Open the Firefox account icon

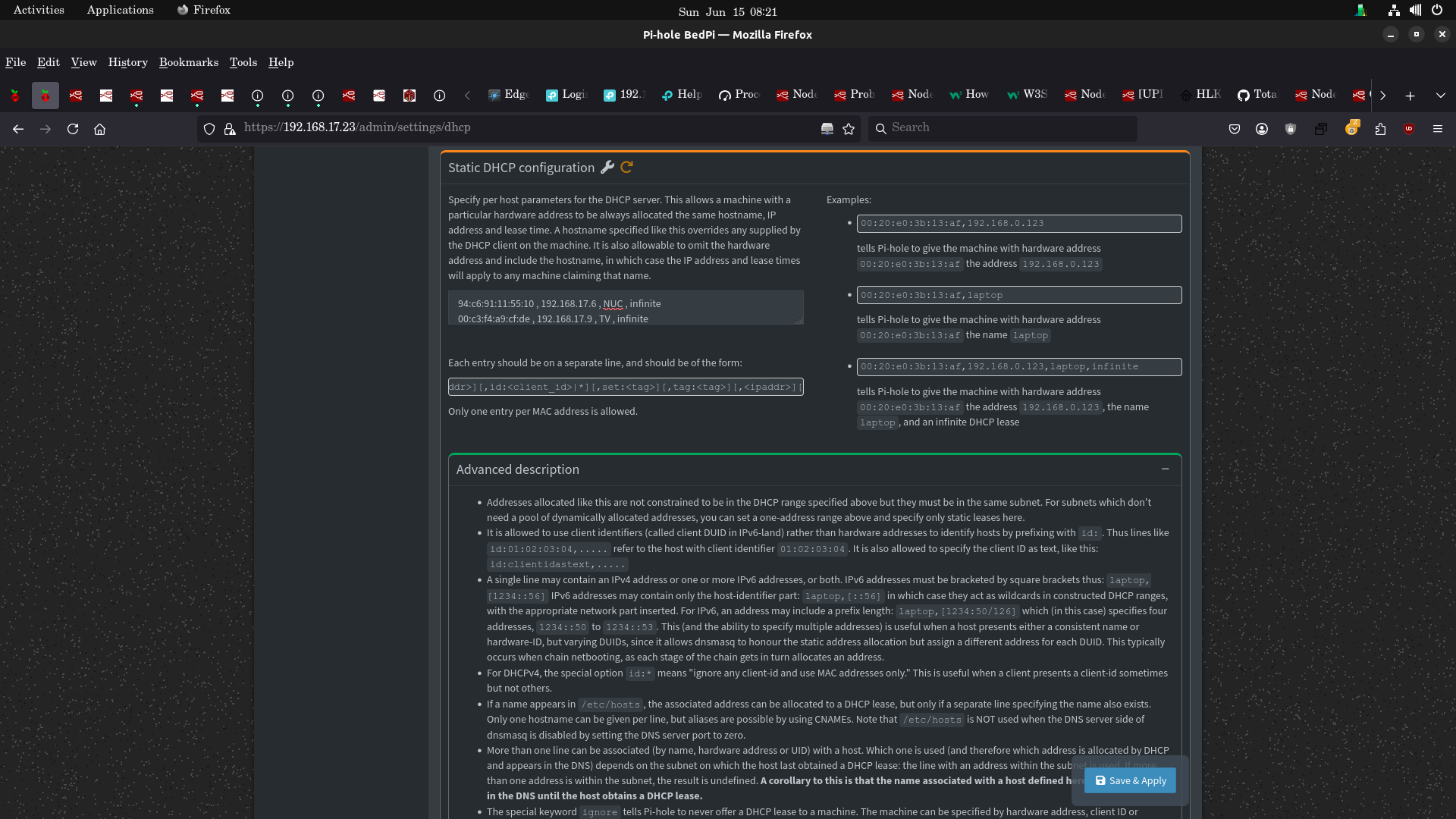(x=1262, y=129)
